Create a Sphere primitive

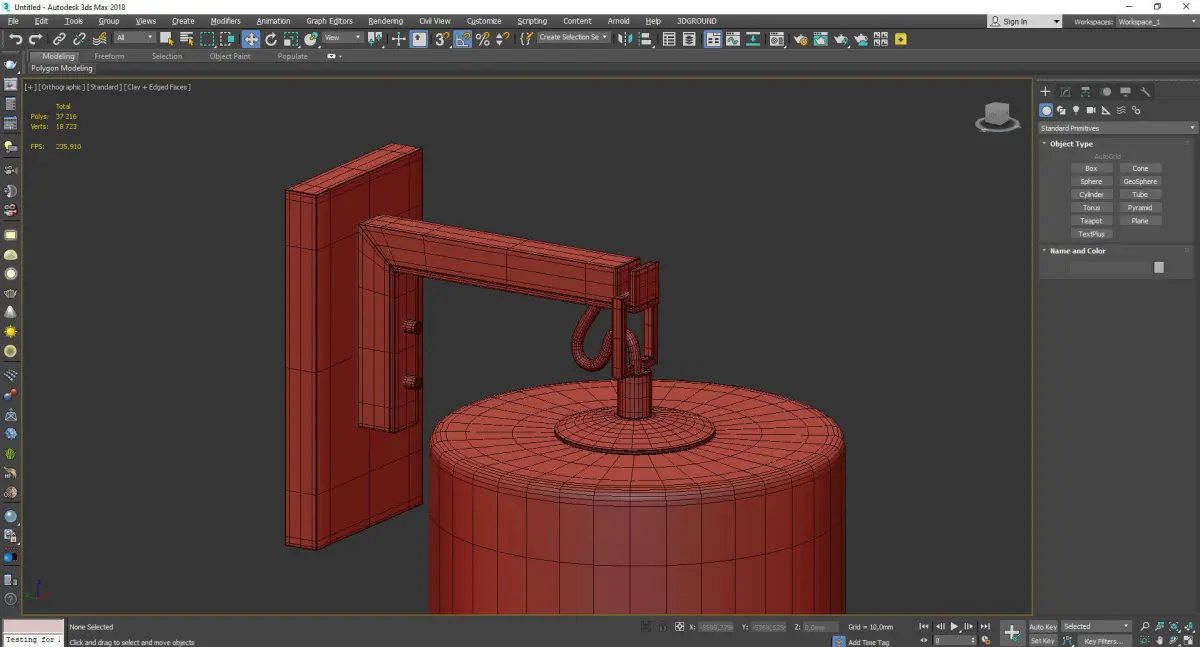(1091, 181)
